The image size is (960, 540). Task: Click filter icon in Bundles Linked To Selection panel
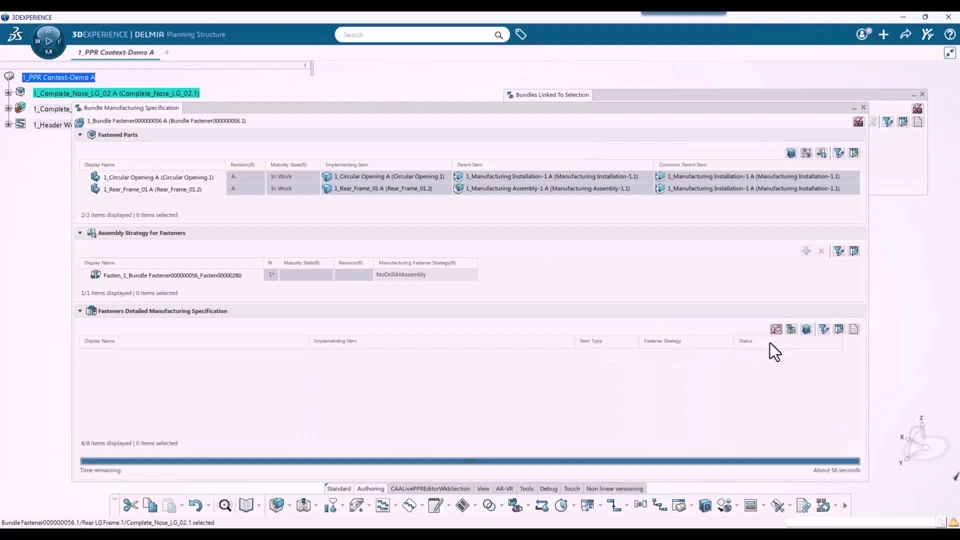[888, 122]
